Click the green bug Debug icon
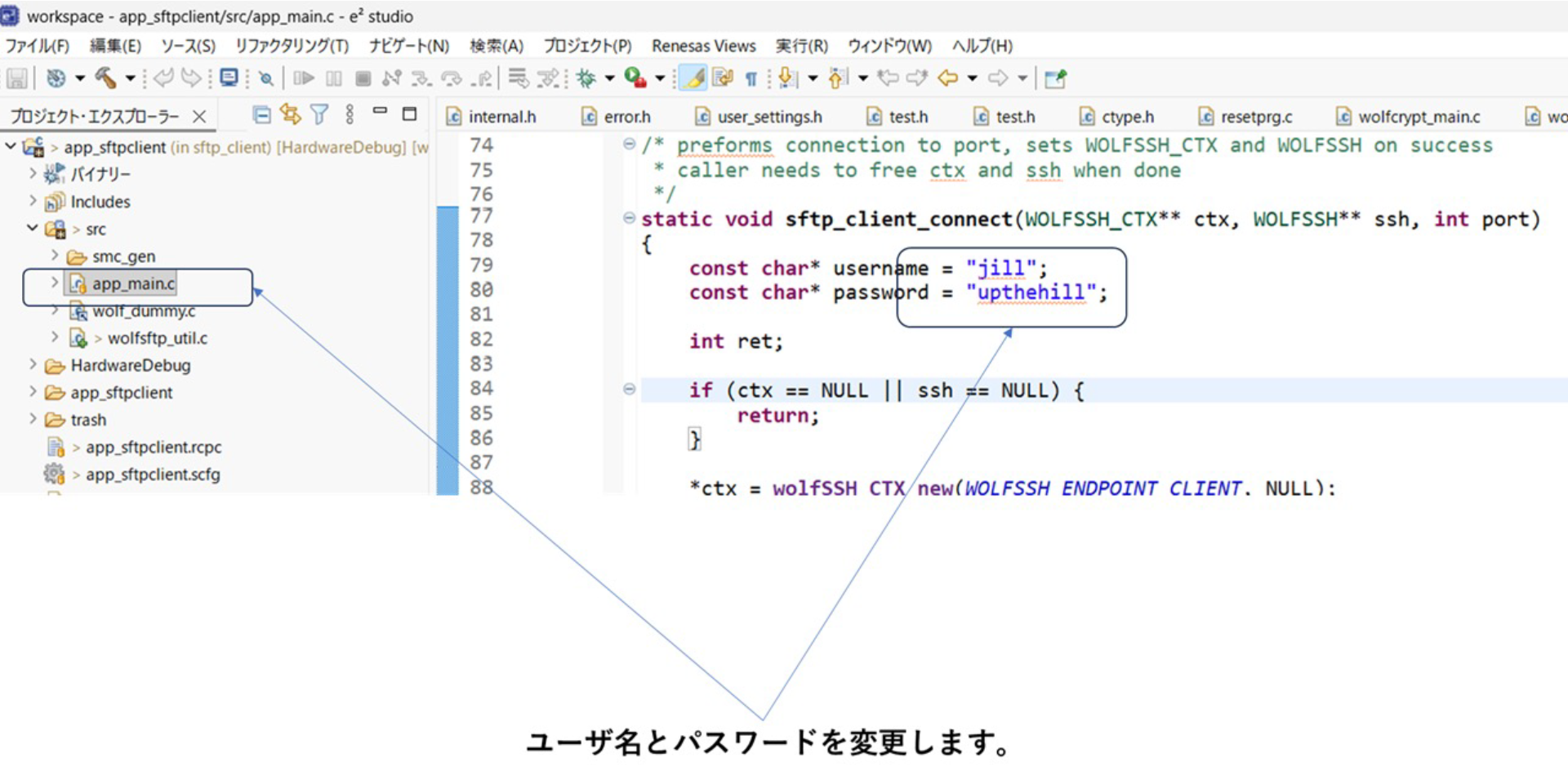 pyautogui.click(x=586, y=78)
